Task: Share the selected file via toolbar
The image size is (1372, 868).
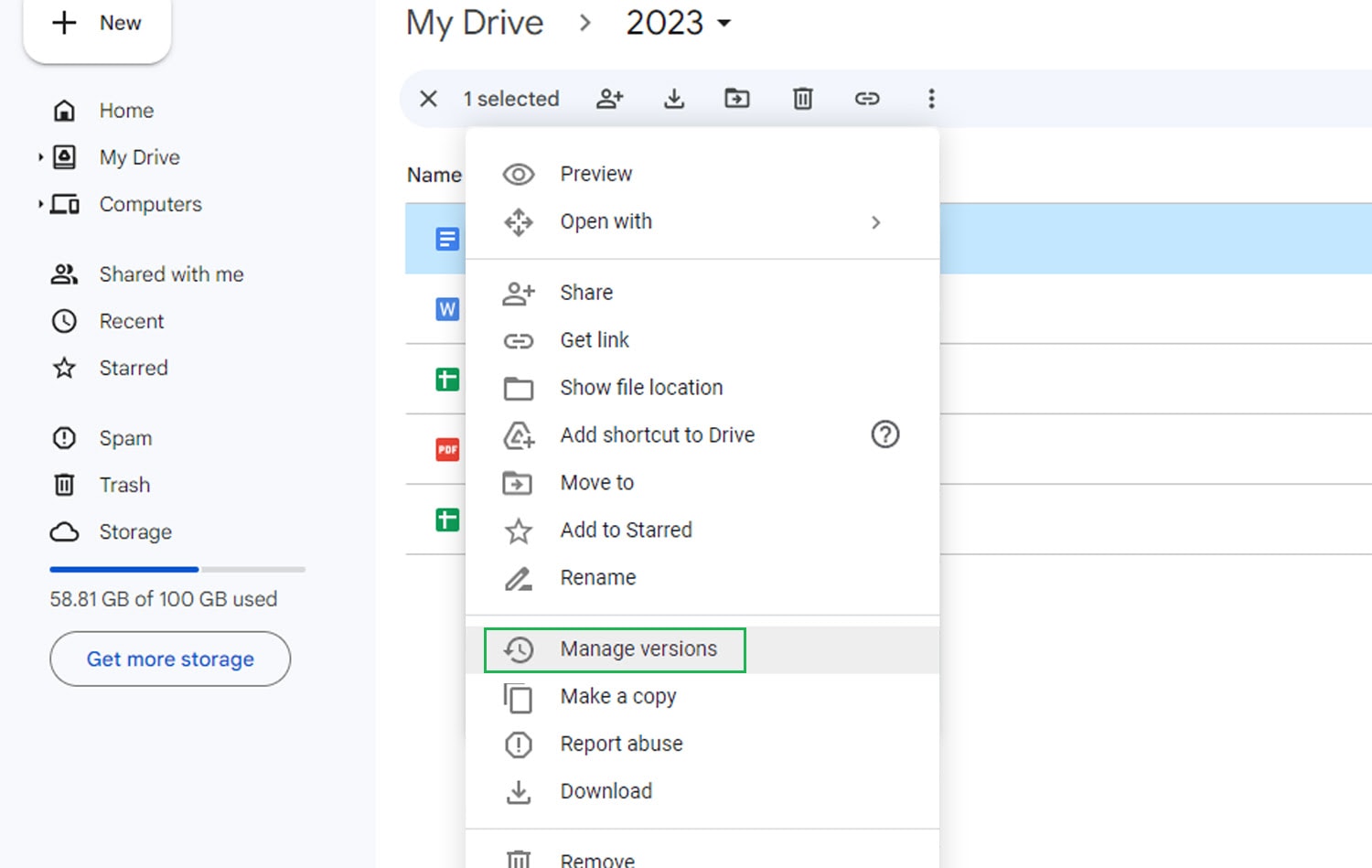Action: (610, 98)
